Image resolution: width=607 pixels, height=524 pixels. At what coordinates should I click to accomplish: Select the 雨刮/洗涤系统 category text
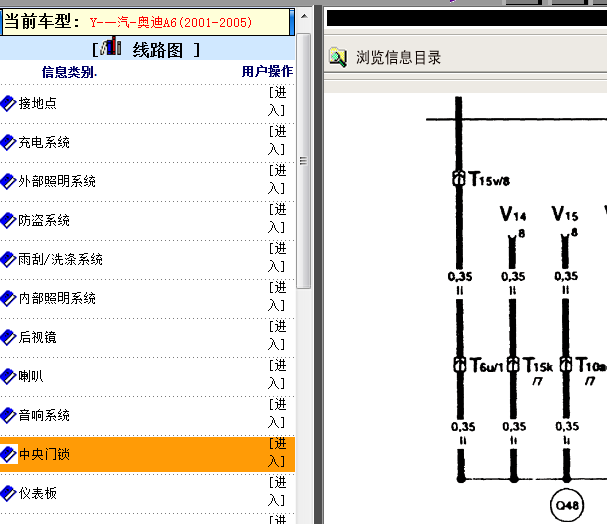click(x=60, y=259)
